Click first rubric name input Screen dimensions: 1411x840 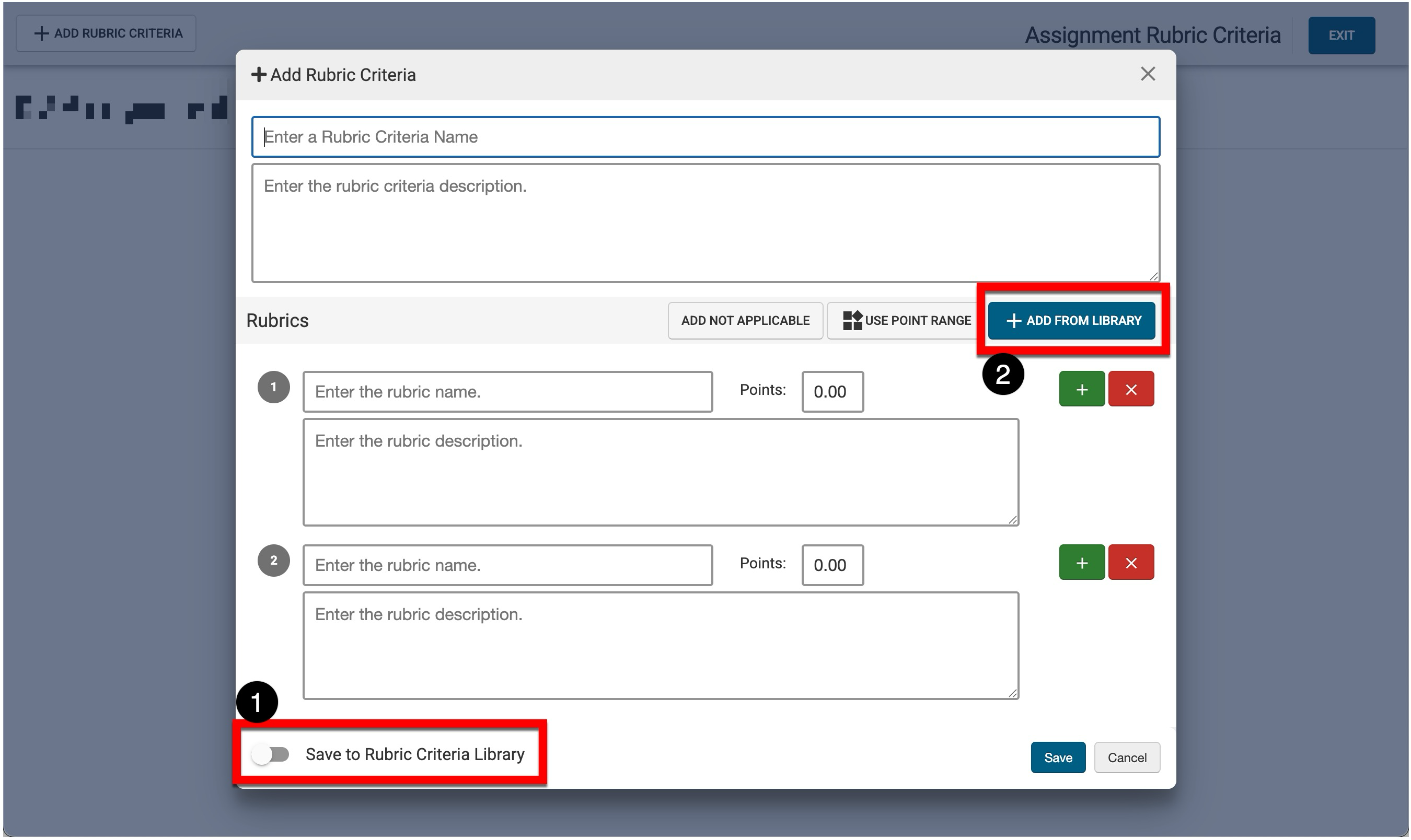coord(507,392)
